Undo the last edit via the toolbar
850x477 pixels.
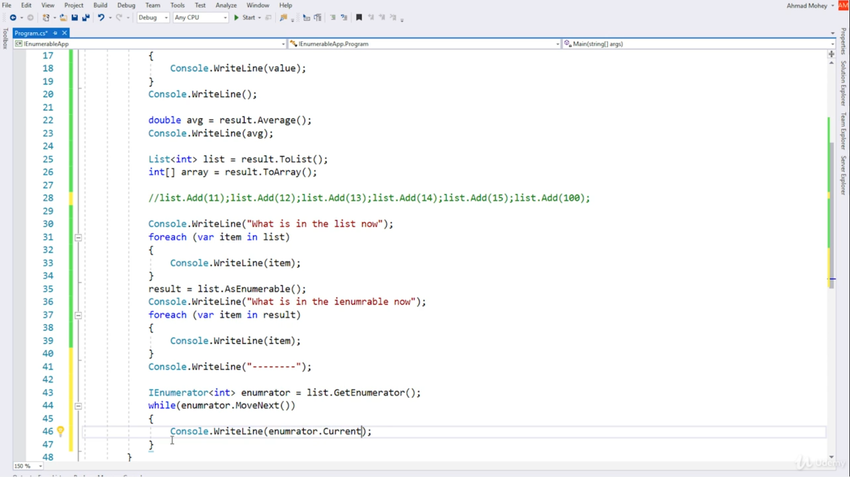point(101,17)
